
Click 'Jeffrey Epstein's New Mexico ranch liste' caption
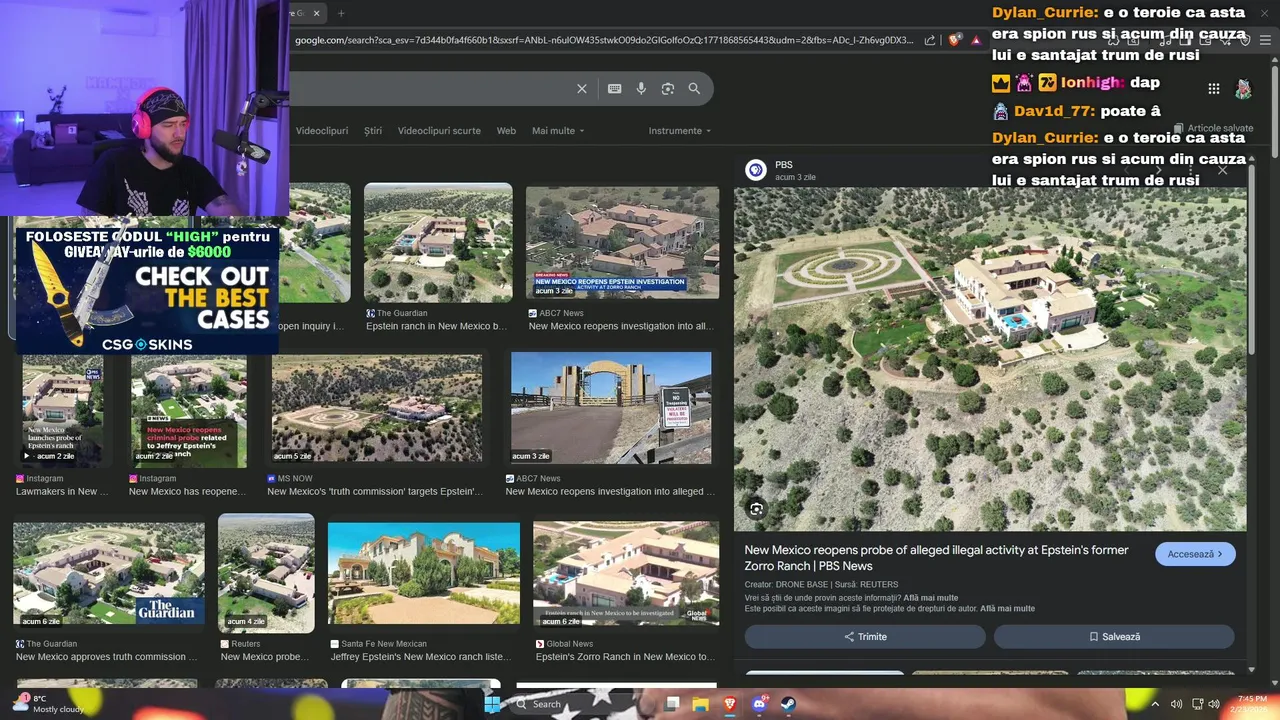[421, 658]
